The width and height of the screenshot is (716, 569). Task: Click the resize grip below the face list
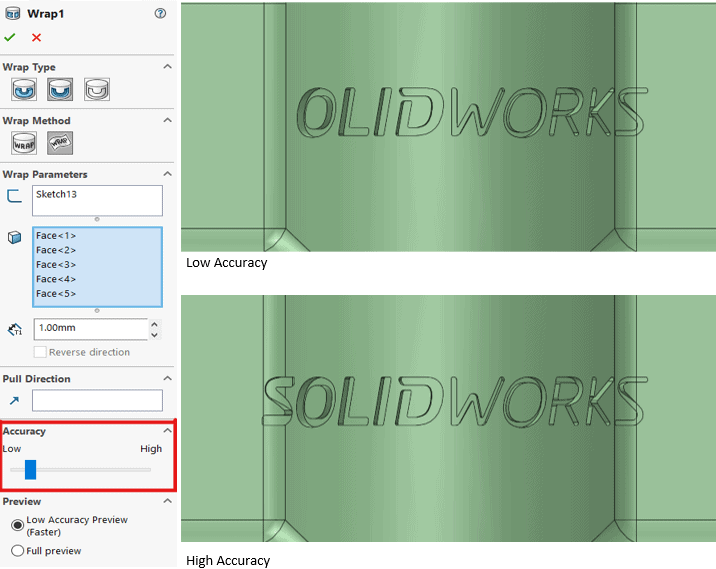(x=97, y=311)
